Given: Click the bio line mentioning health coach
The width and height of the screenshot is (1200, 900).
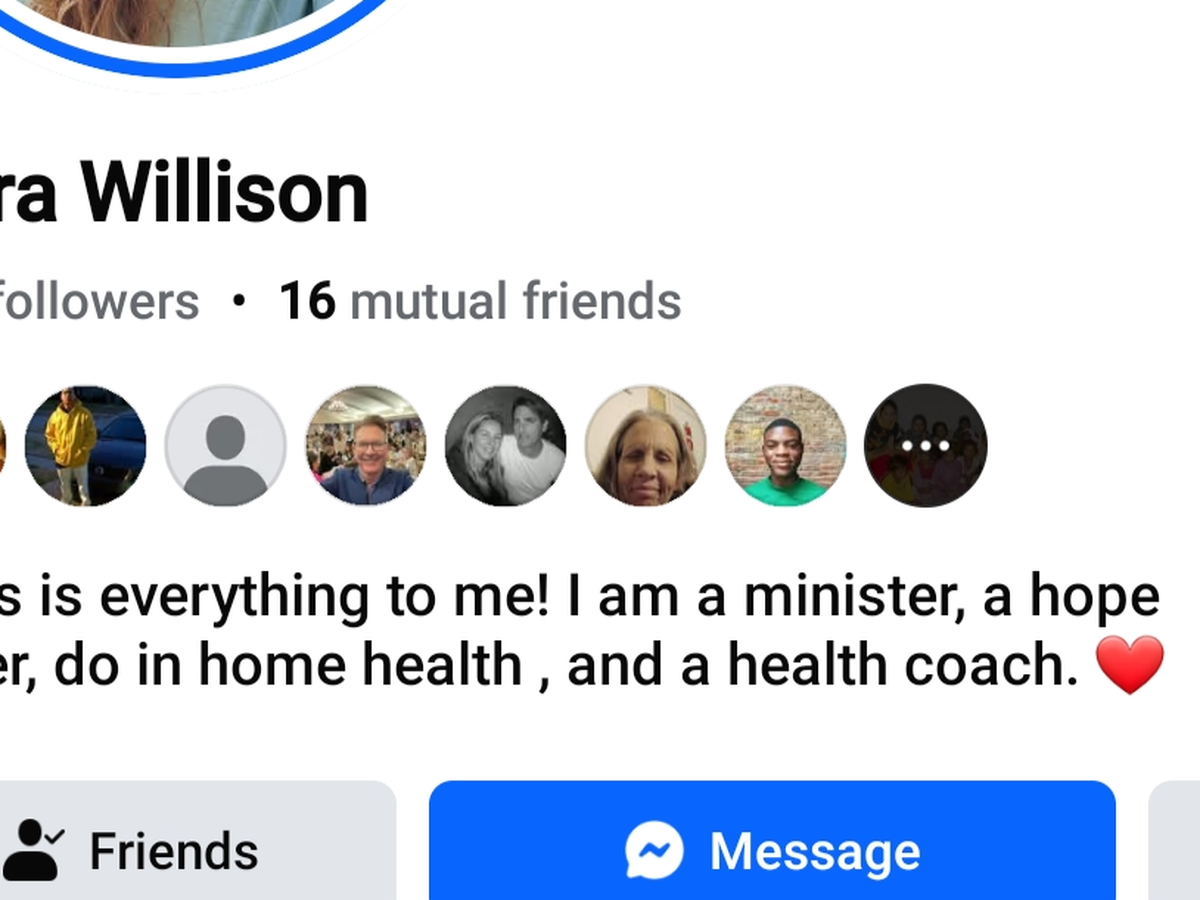Looking at the screenshot, I should pos(582,666).
